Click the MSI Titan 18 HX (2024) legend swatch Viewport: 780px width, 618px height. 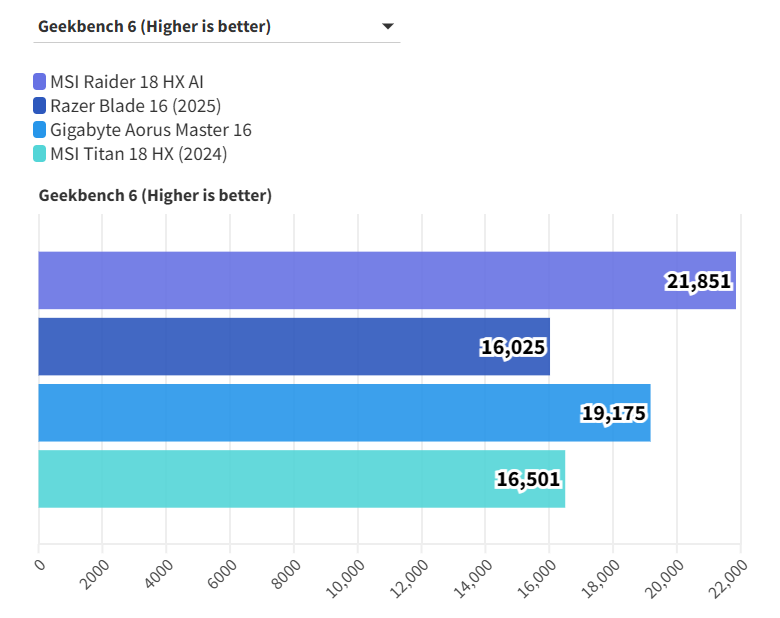(x=39, y=153)
